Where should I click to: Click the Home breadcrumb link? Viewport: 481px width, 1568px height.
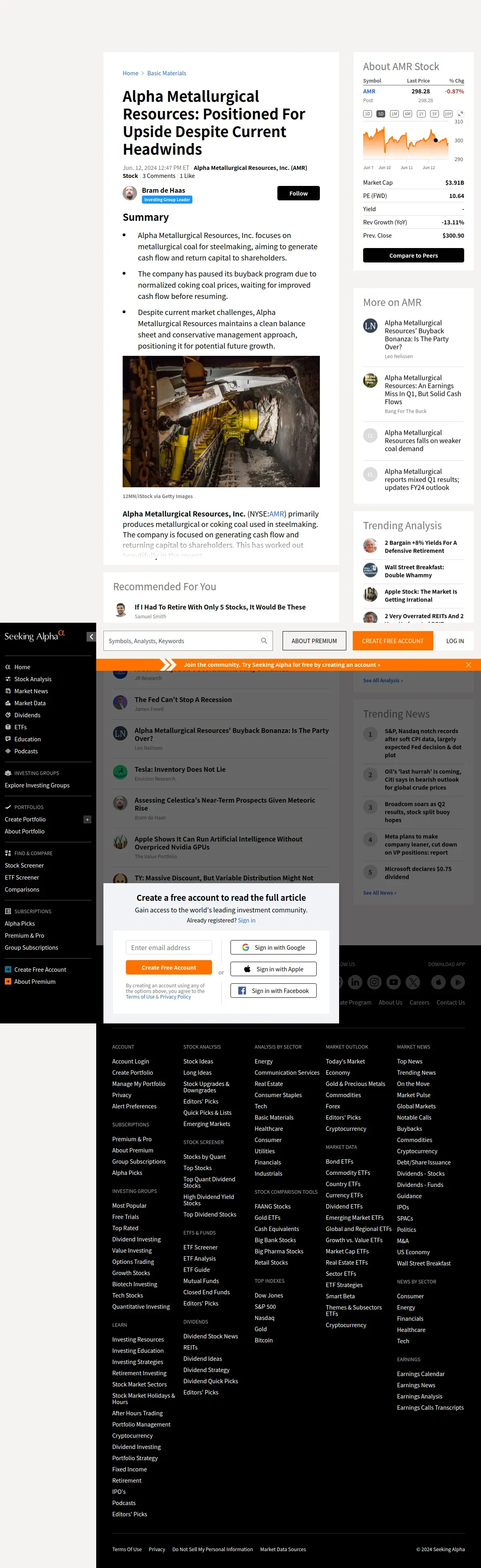coord(130,73)
